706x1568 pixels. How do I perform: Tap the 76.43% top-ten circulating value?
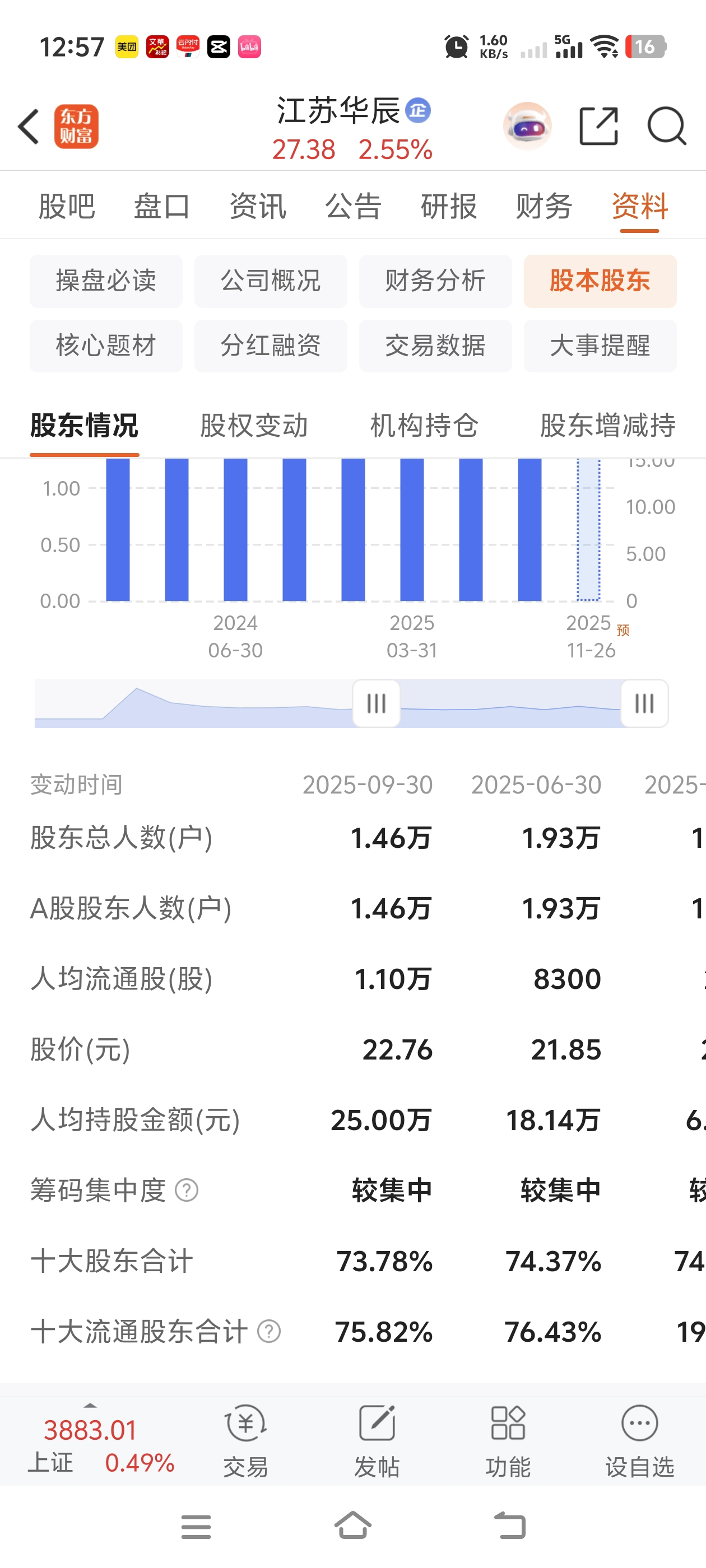pos(553,1331)
